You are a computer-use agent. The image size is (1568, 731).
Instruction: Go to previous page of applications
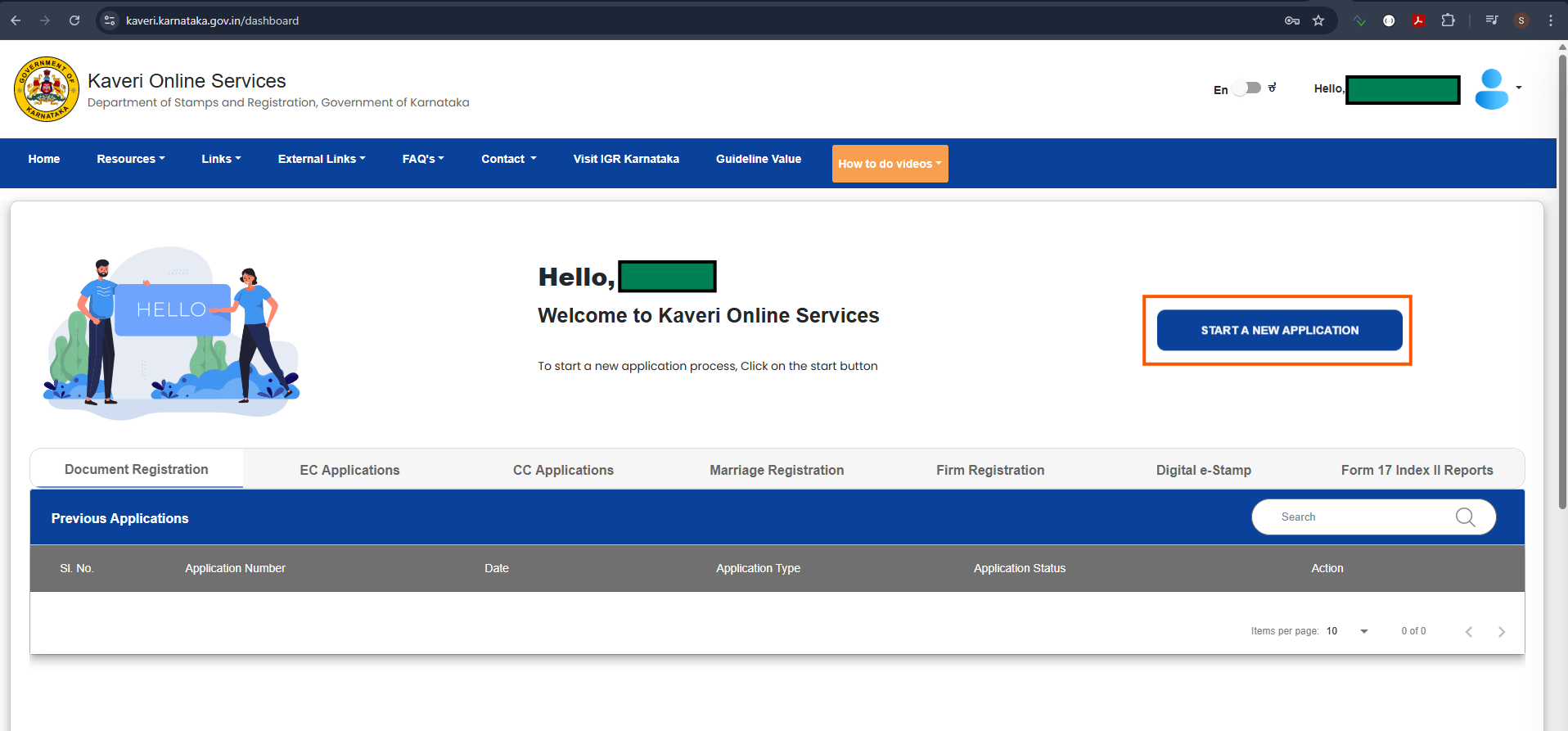[x=1469, y=631]
